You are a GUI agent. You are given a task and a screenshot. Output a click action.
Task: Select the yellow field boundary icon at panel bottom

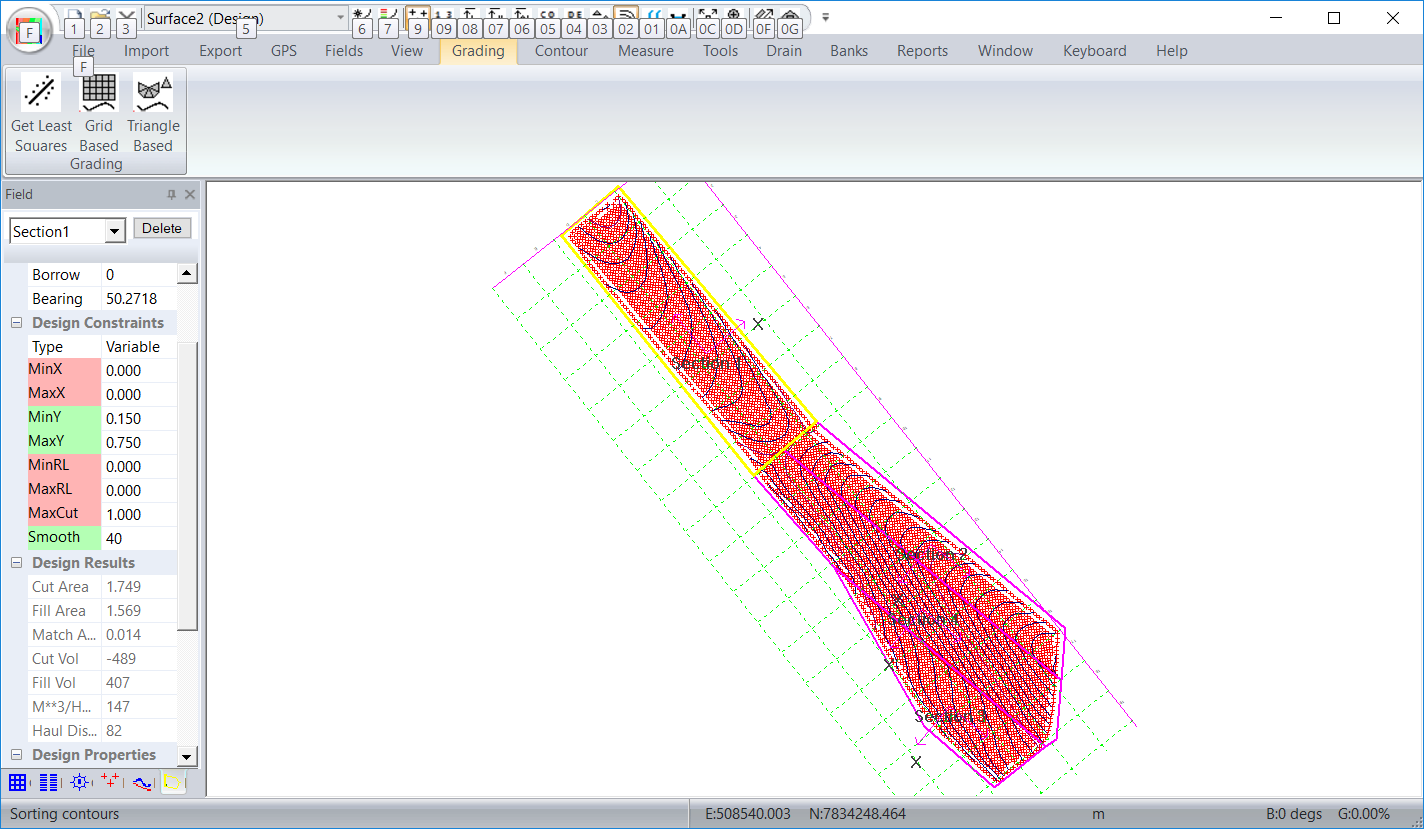(173, 782)
